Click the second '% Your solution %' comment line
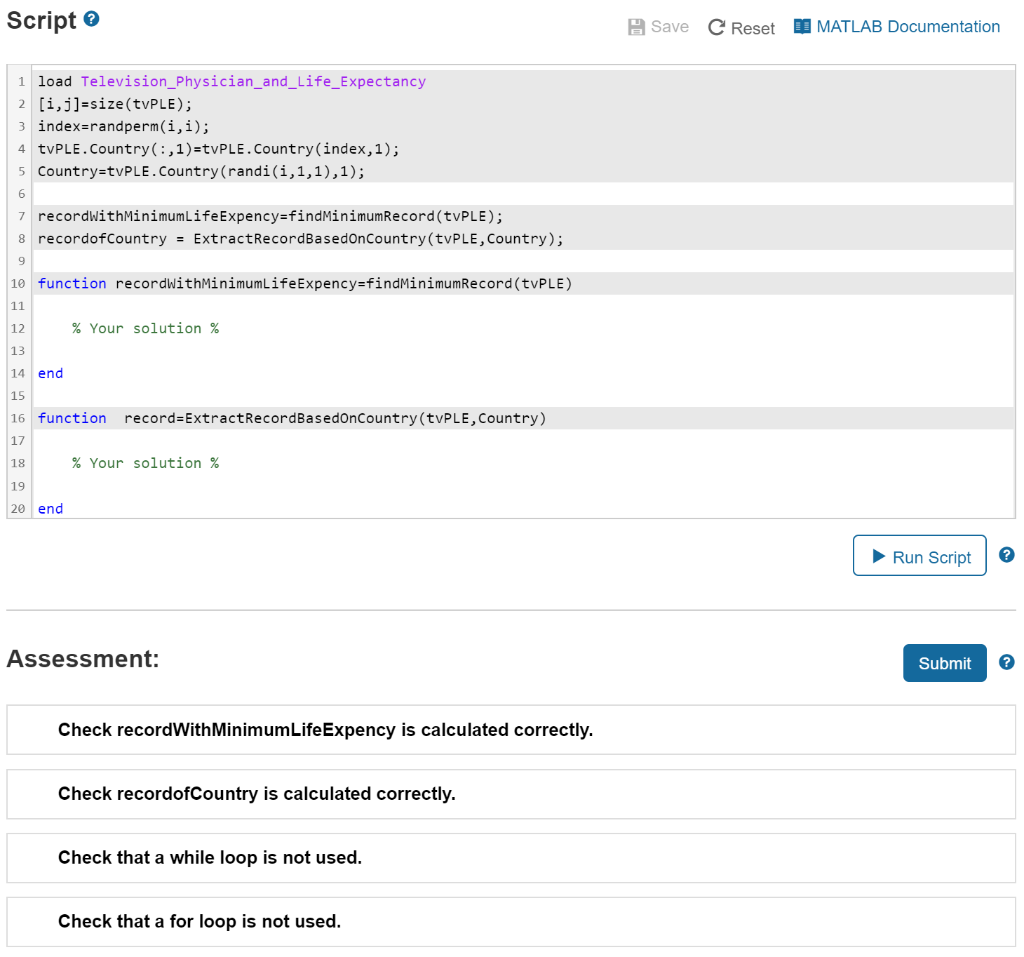Image resolution: width=1024 pixels, height=957 pixels. 146,462
